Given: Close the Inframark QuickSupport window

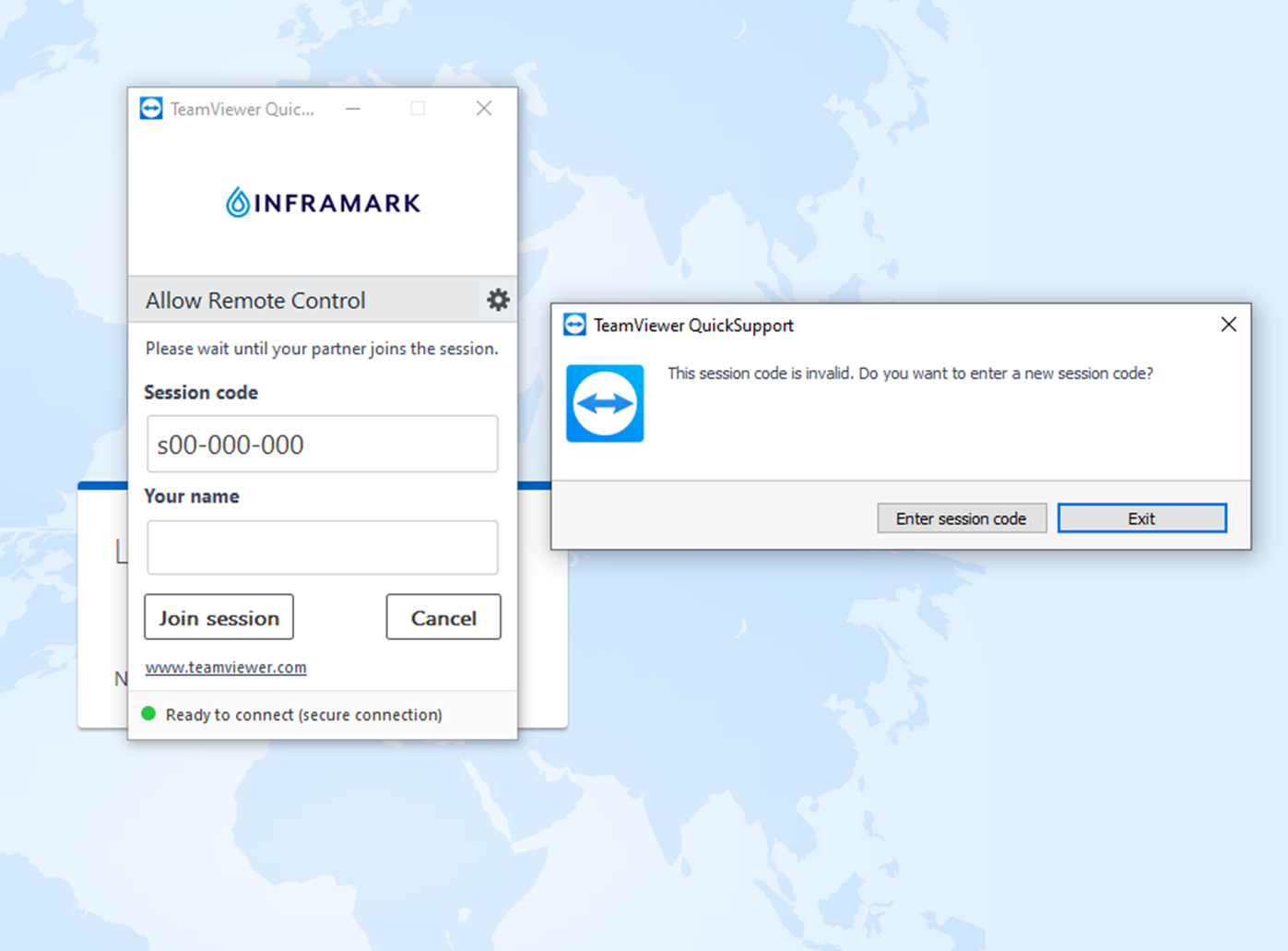Looking at the screenshot, I should click(484, 109).
